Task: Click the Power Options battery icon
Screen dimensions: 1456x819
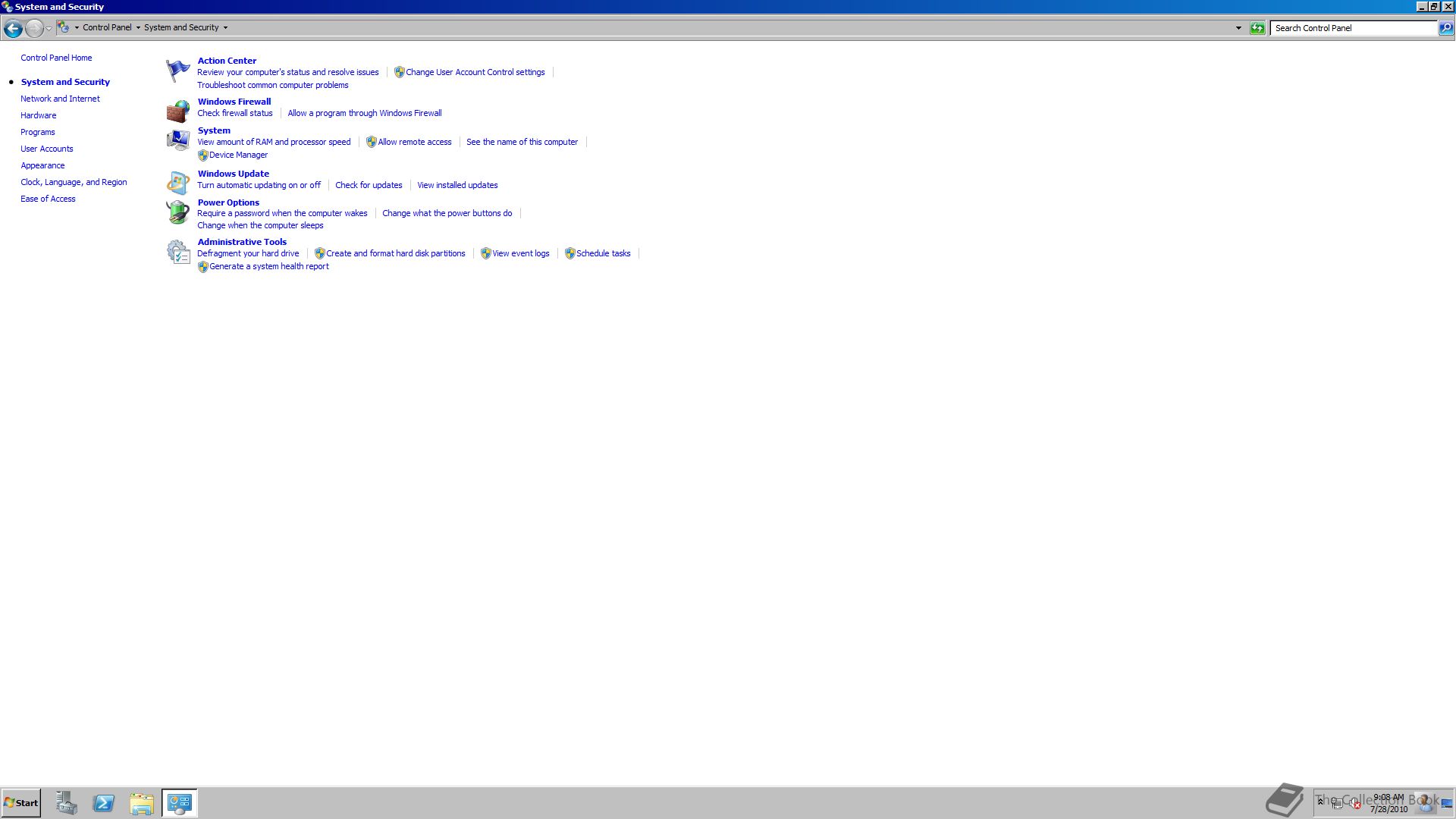Action: [x=178, y=212]
